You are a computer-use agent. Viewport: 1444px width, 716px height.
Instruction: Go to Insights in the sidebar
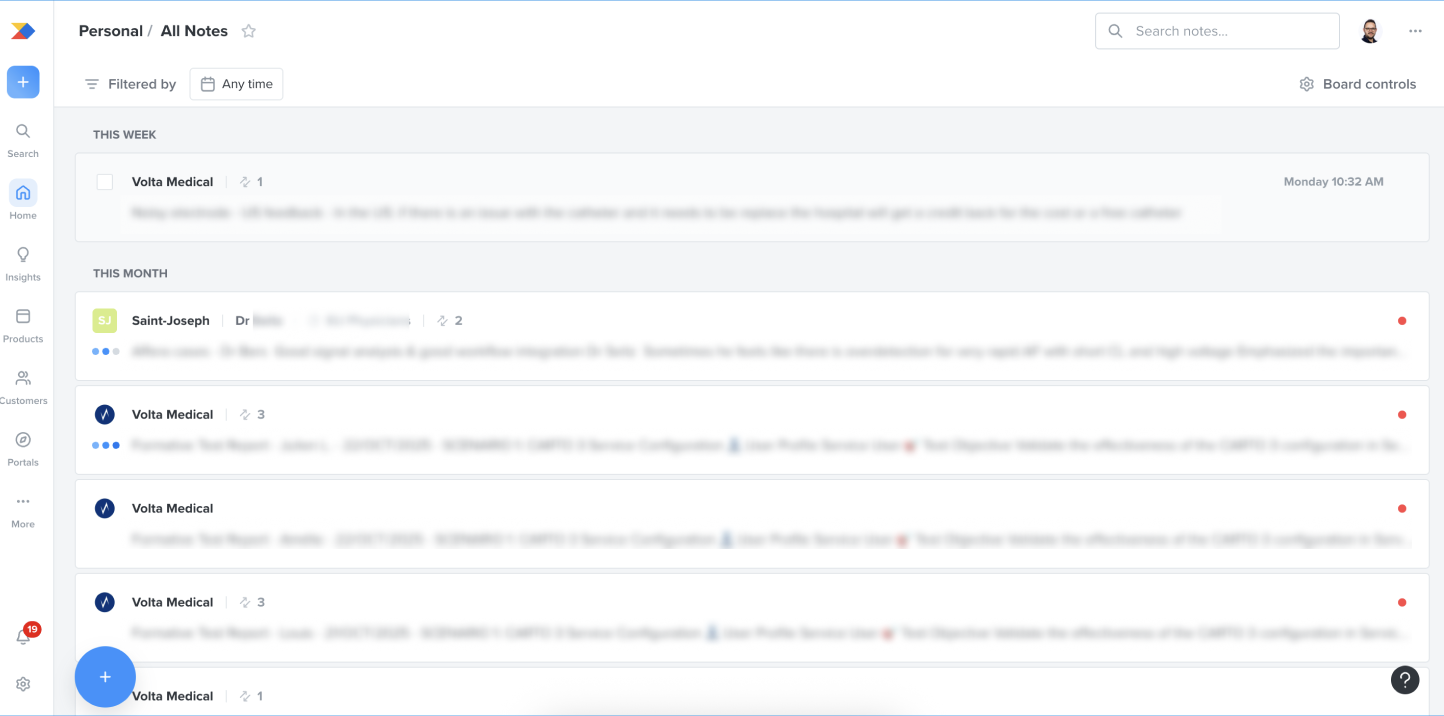click(23, 264)
